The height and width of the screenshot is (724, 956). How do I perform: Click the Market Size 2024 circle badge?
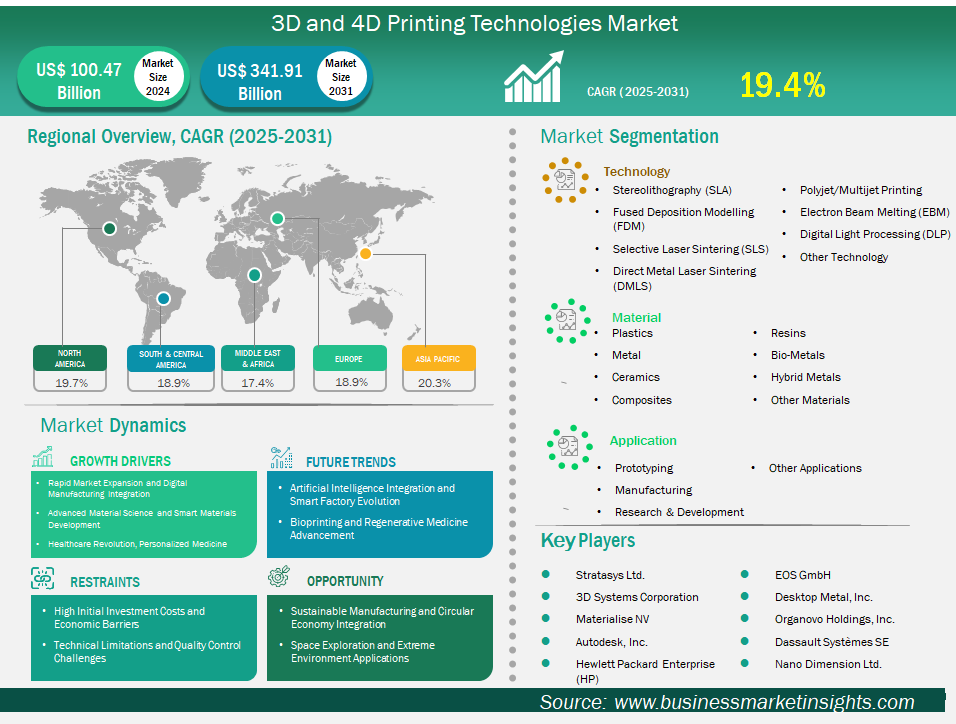[x=157, y=77]
